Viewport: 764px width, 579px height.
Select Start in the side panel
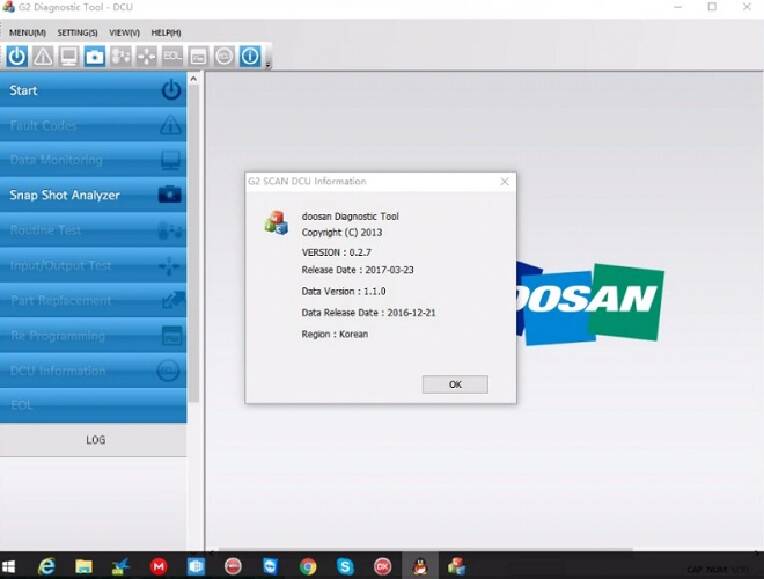tap(93, 90)
